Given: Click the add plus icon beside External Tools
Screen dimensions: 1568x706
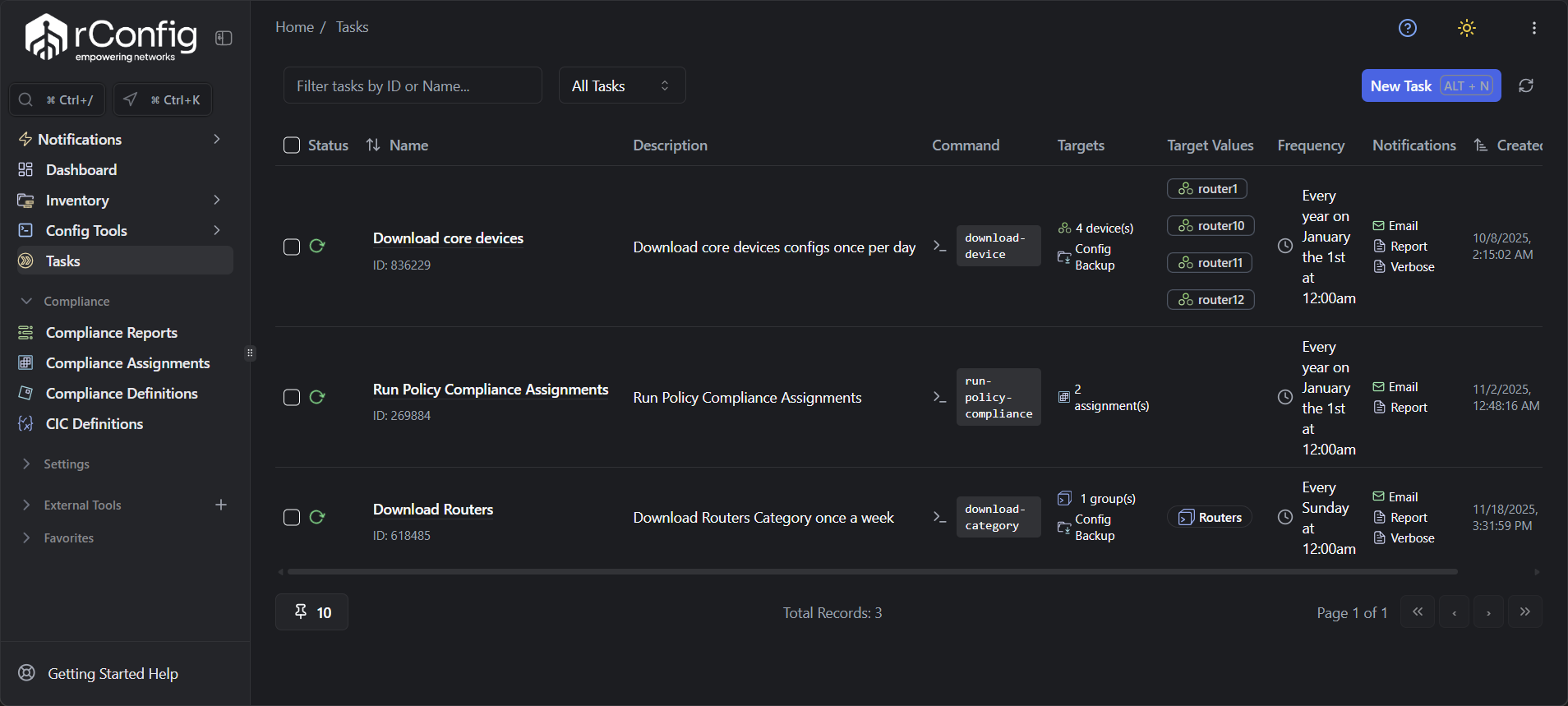Looking at the screenshot, I should (x=221, y=505).
